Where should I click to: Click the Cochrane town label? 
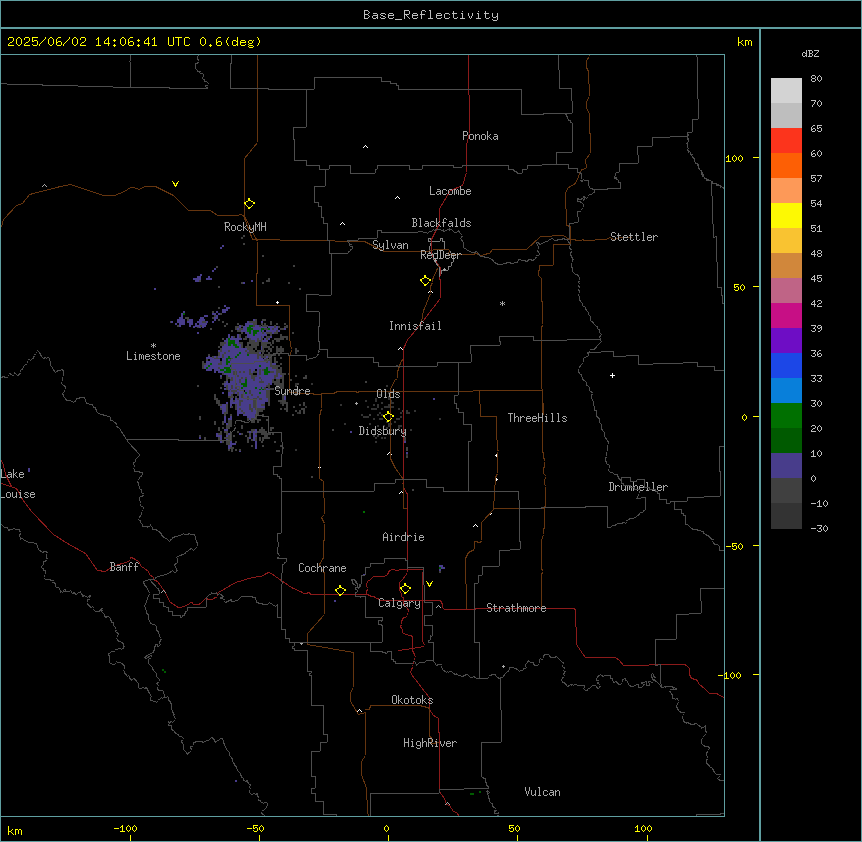(x=322, y=568)
